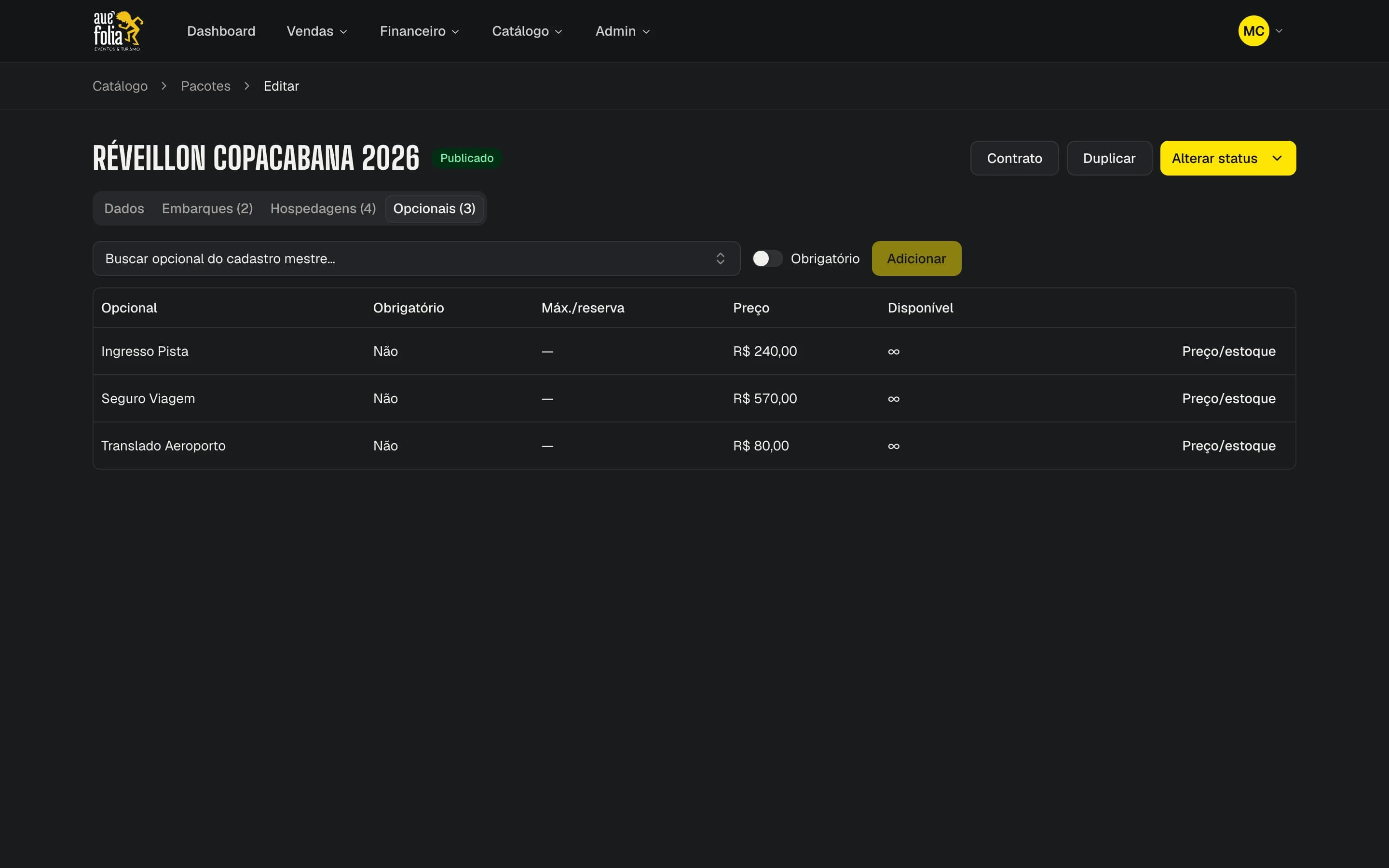
Task: Expand the Financeiro menu
Action: [420, 31]
